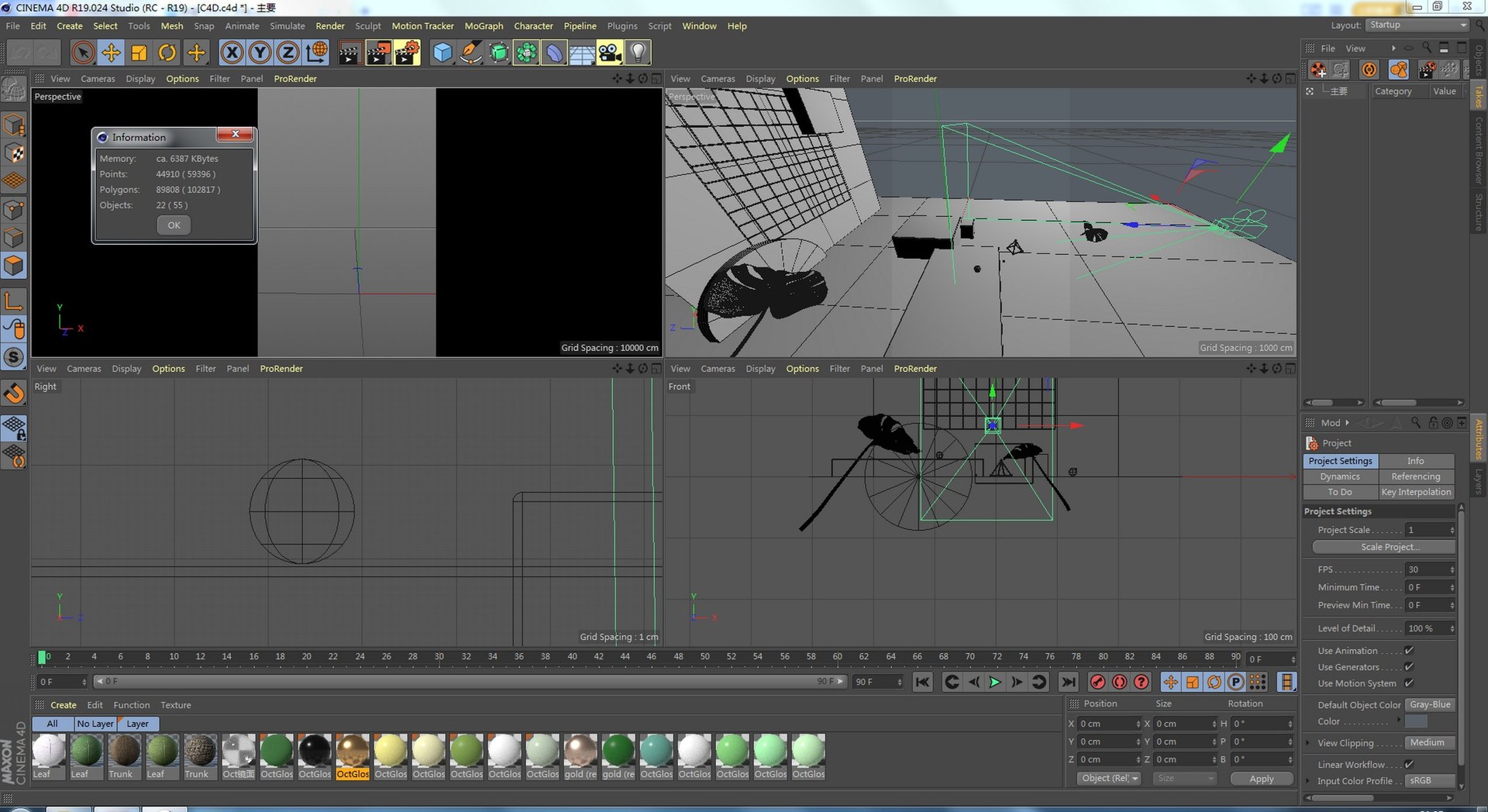This screenshot has width=1488, height=812.
Task: Switch to the Key Interpolation tab
Action: 1416,492
